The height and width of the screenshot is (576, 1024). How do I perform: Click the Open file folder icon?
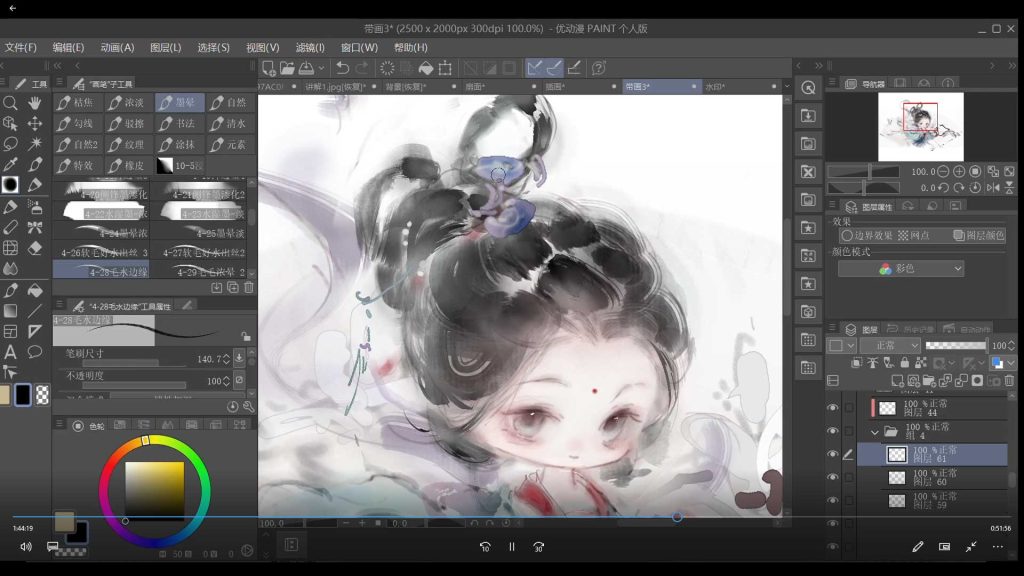pyautogui.click(x=287, y=68)
